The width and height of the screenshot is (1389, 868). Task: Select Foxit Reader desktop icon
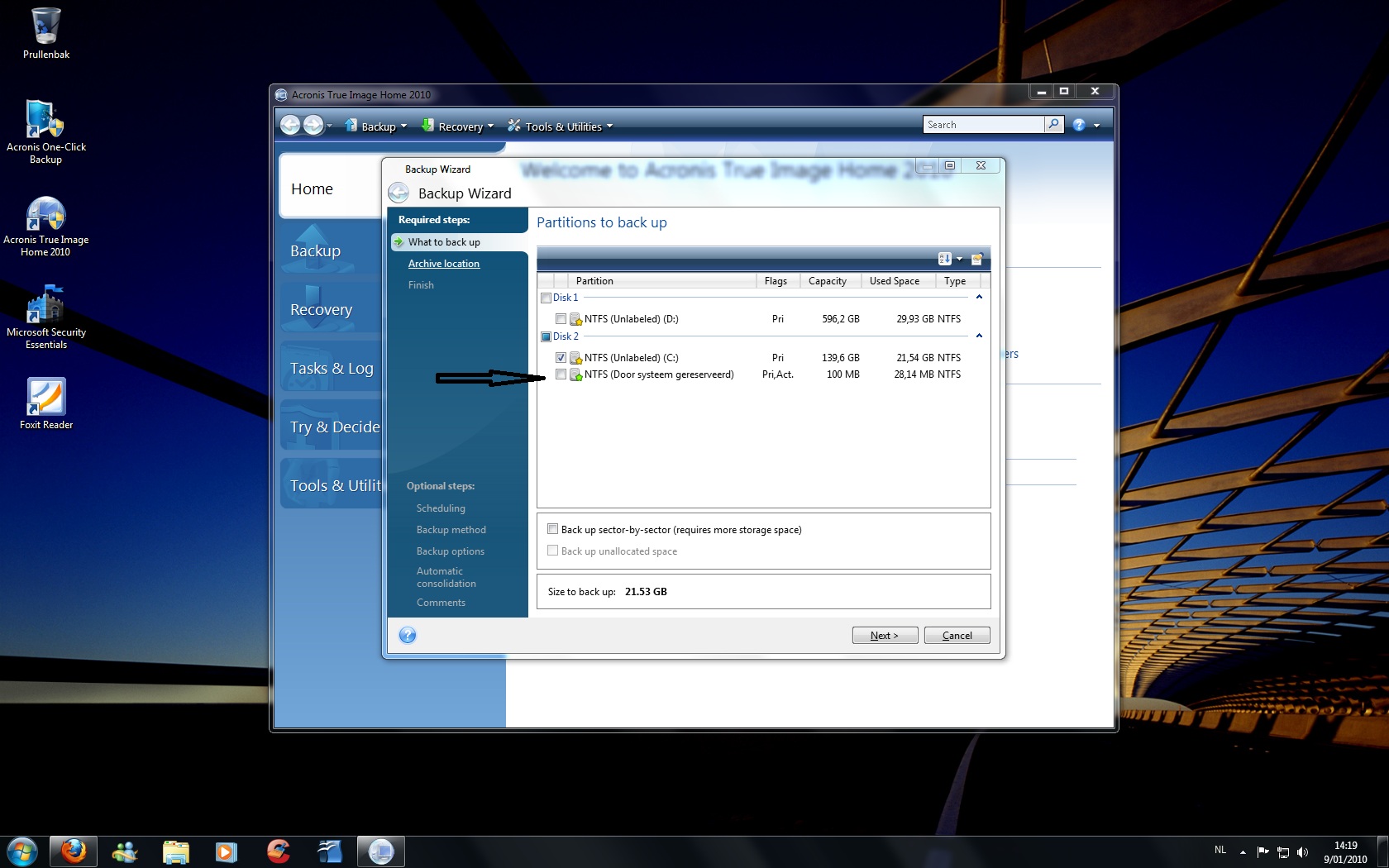(45, 404)
